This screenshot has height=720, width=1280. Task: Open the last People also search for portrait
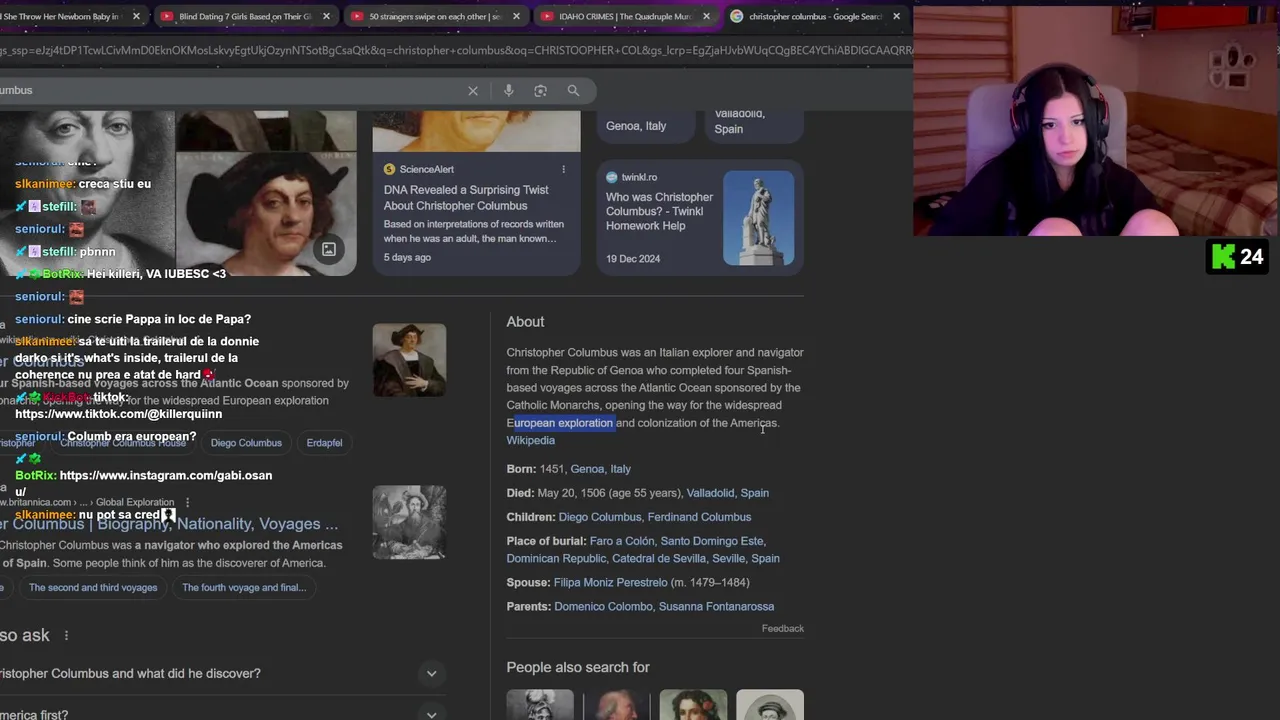770,705
